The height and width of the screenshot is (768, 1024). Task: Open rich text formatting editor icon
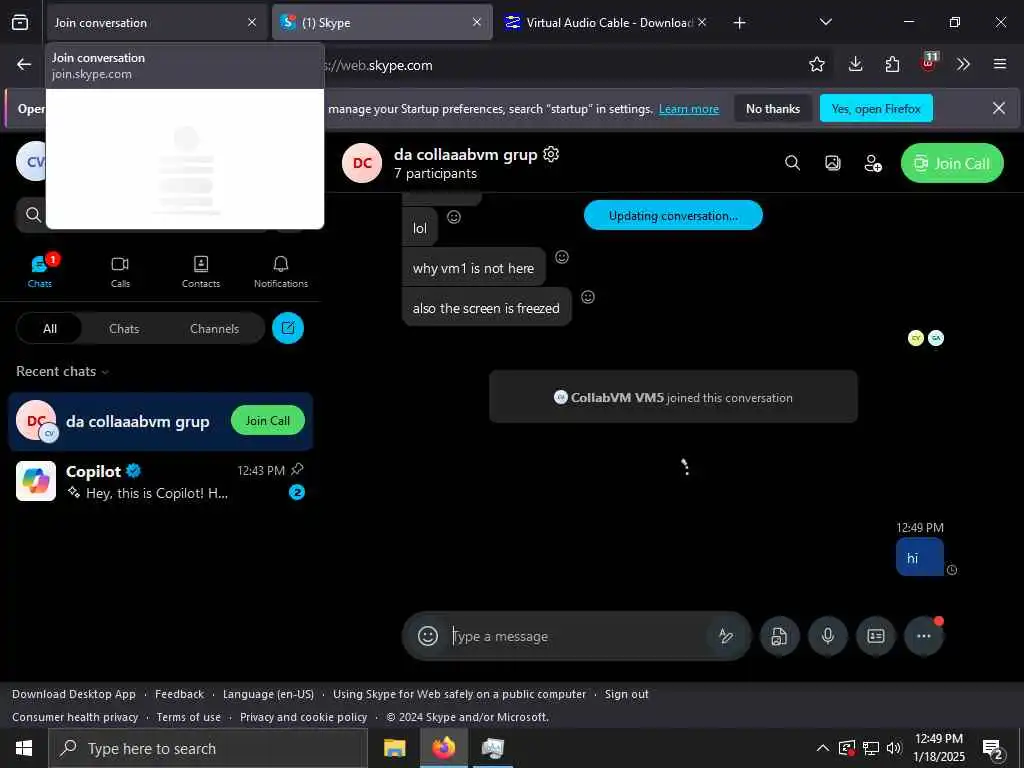point(726,635)
